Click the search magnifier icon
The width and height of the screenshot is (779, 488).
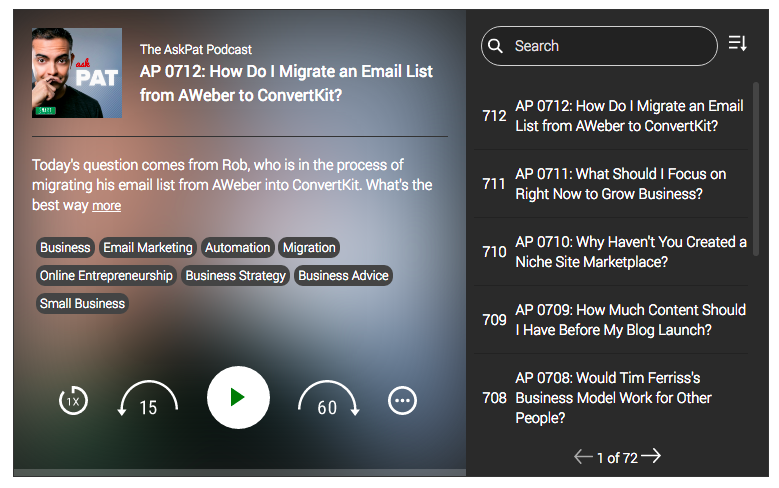[x=495, y=46]
